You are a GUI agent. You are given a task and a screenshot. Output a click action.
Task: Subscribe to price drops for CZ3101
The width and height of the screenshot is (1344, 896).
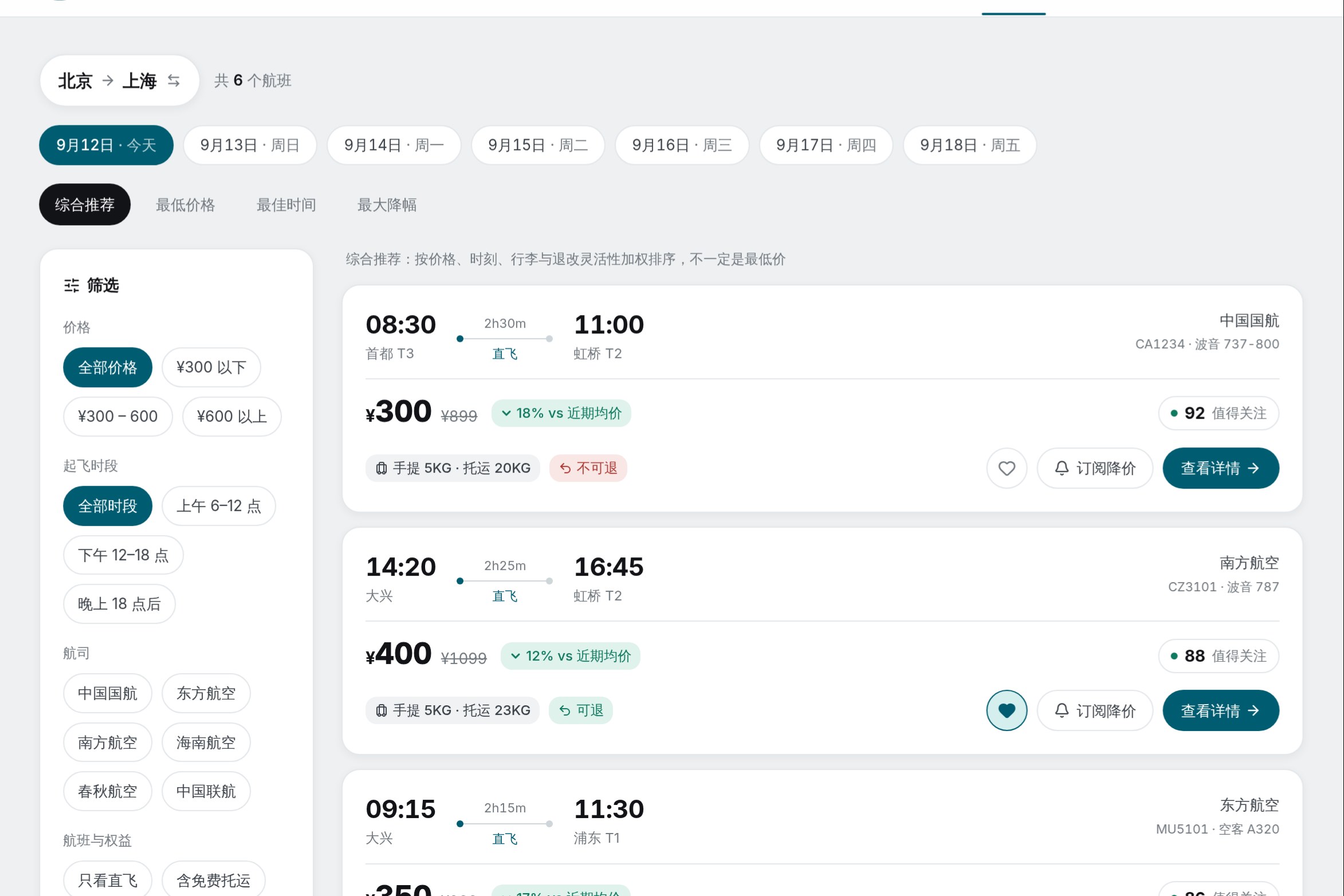1095,710
